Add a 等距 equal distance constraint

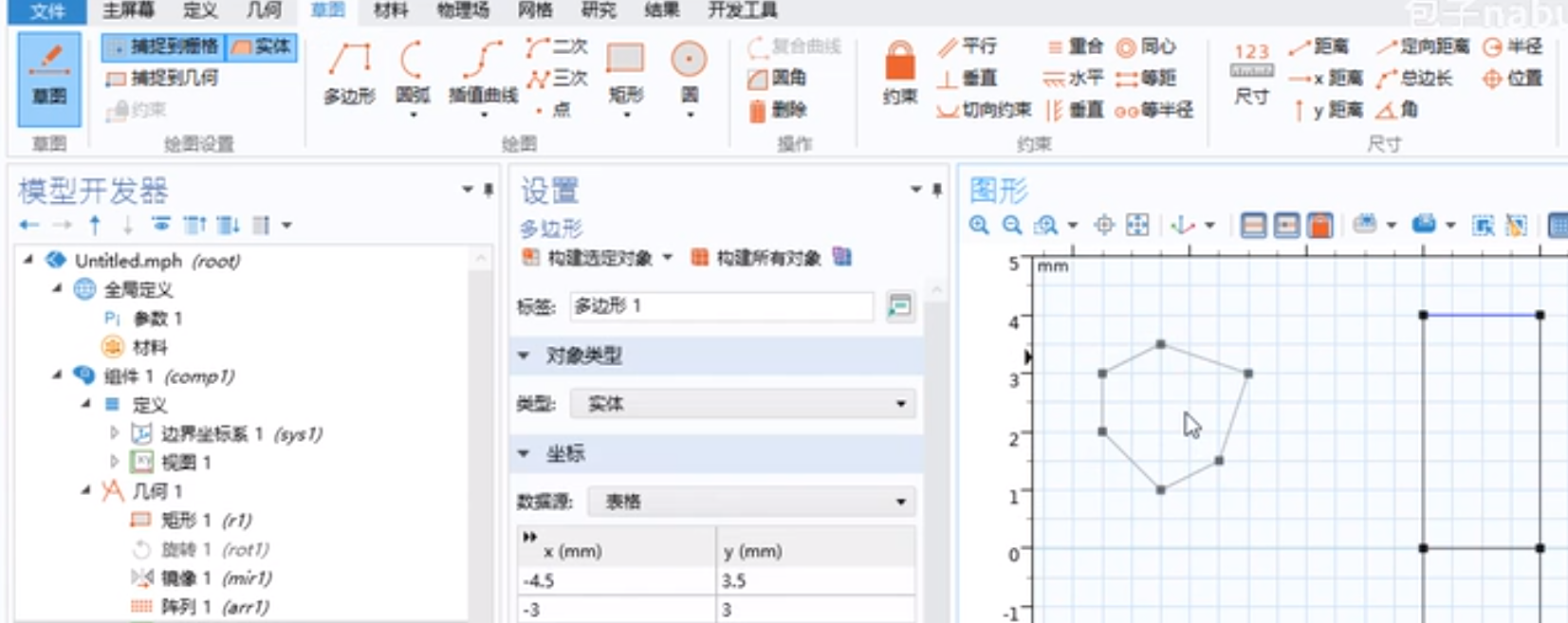pyautogui.click(x=1147, y=78)
